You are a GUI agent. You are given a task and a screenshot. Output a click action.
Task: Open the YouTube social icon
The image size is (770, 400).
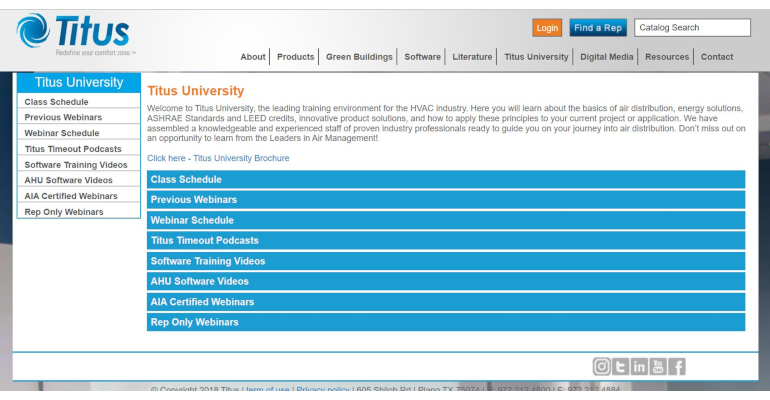[x=658, y=366]
